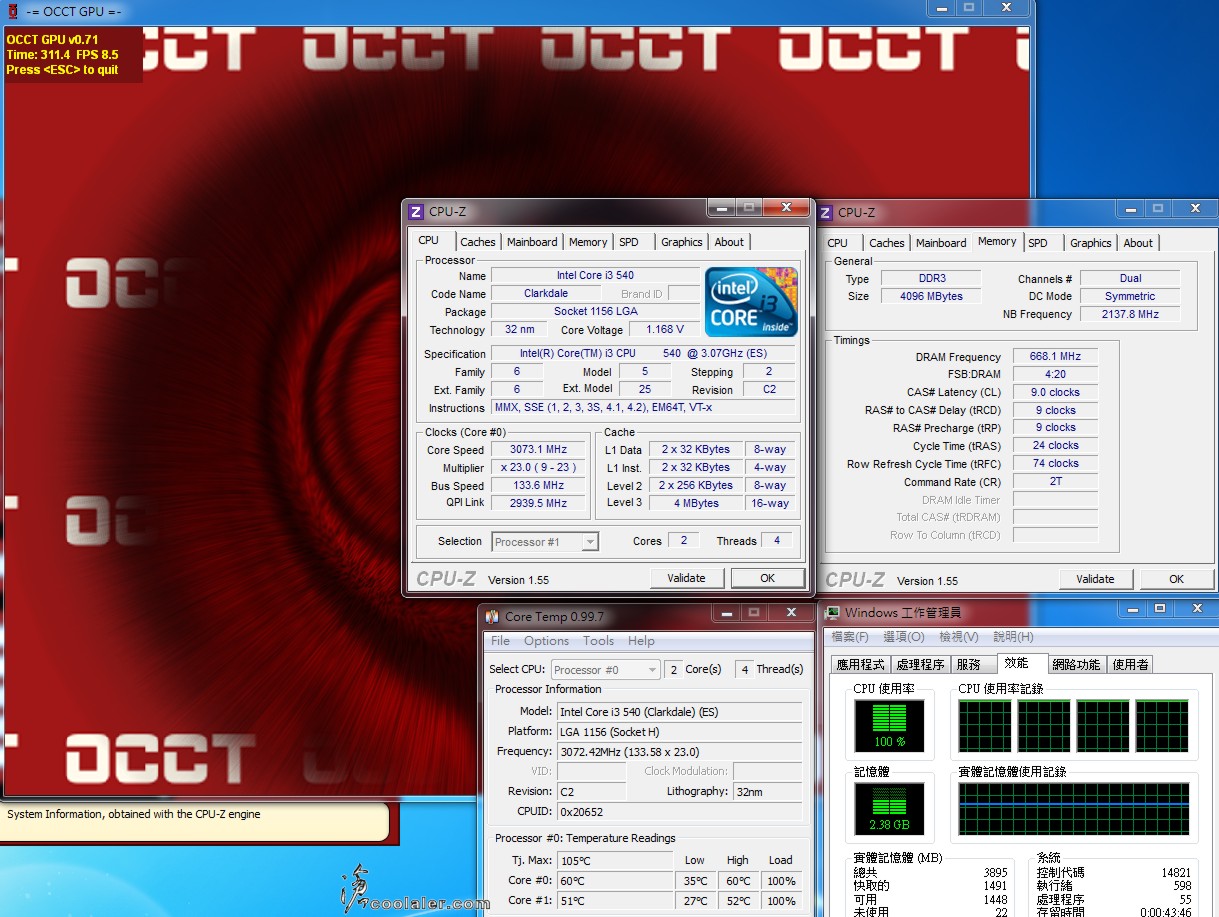
Task: Click CPUID value 0x20652 in Core Temp
Action: (x=679, y=812)
